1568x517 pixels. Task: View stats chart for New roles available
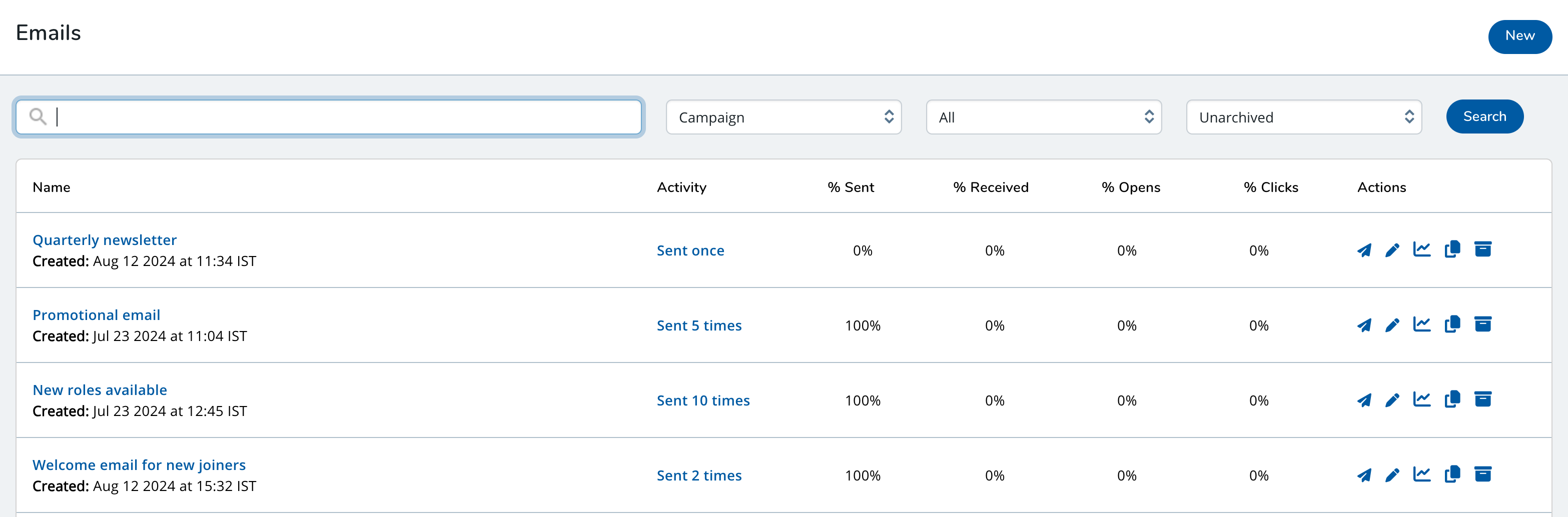coord(1421,399)
